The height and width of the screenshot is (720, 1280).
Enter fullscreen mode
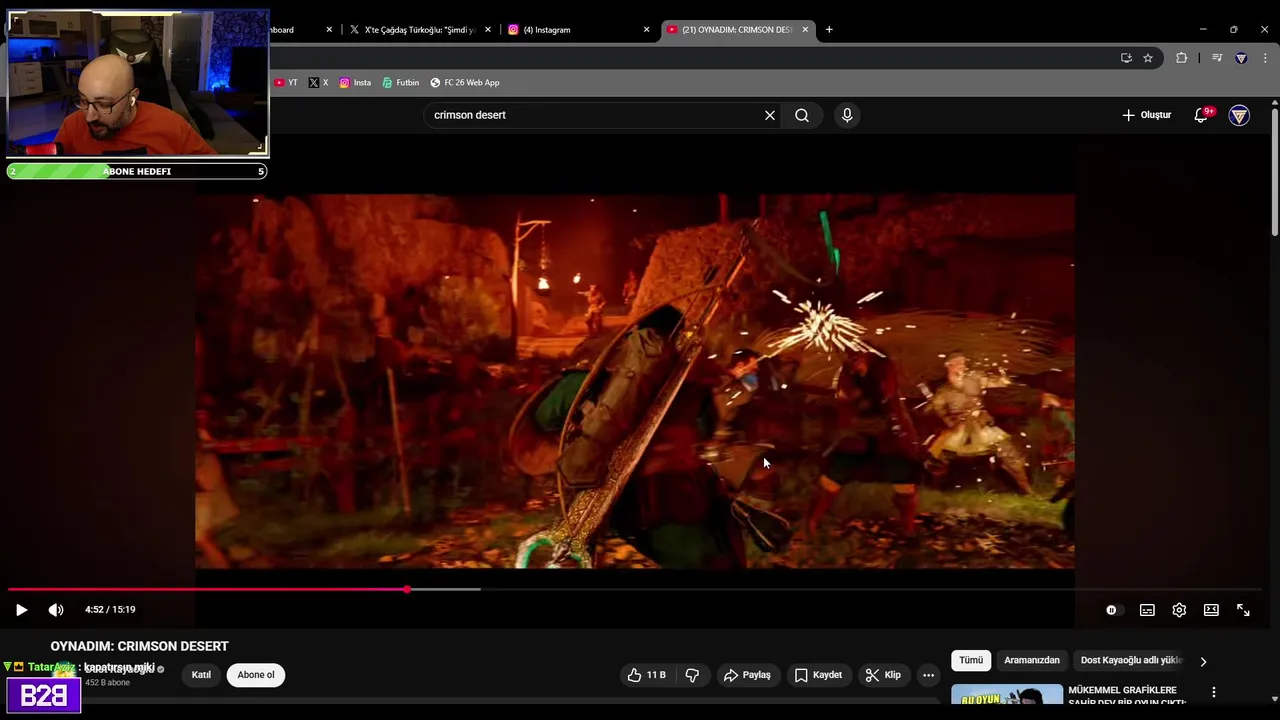1243,610
